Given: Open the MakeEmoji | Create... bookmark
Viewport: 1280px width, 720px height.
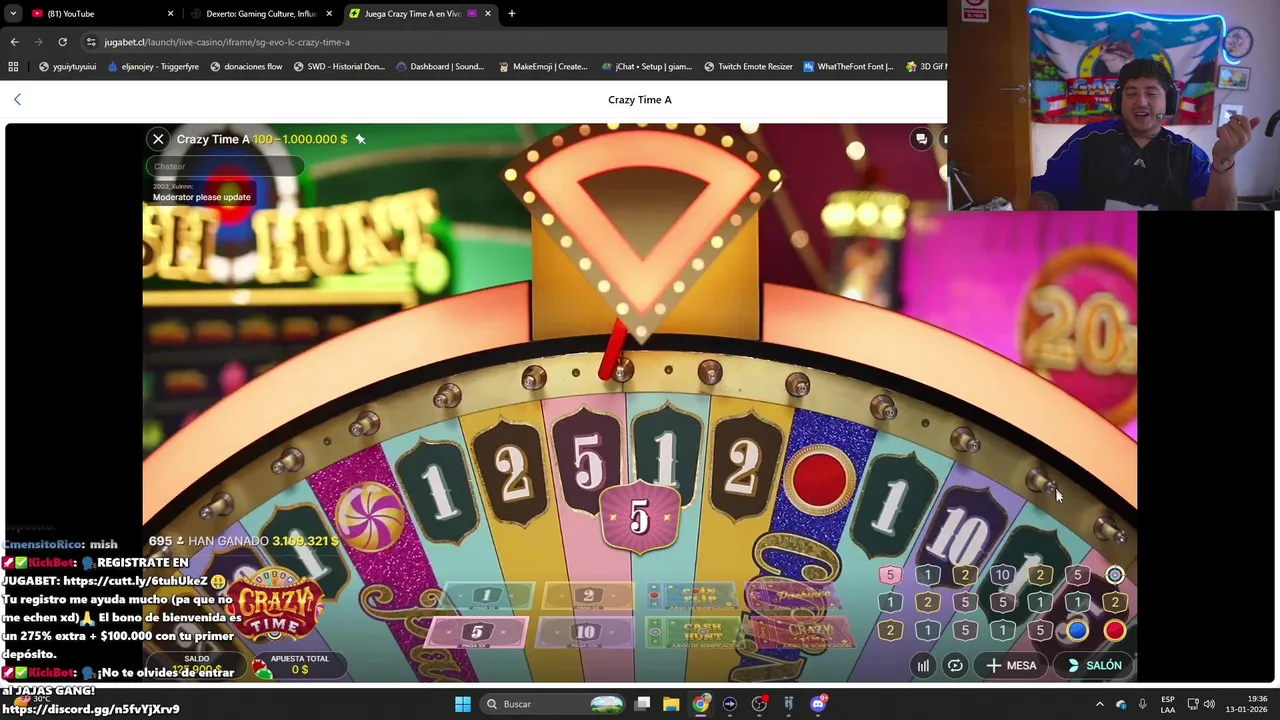Looking at the screenshot, I should coord(542,67).
